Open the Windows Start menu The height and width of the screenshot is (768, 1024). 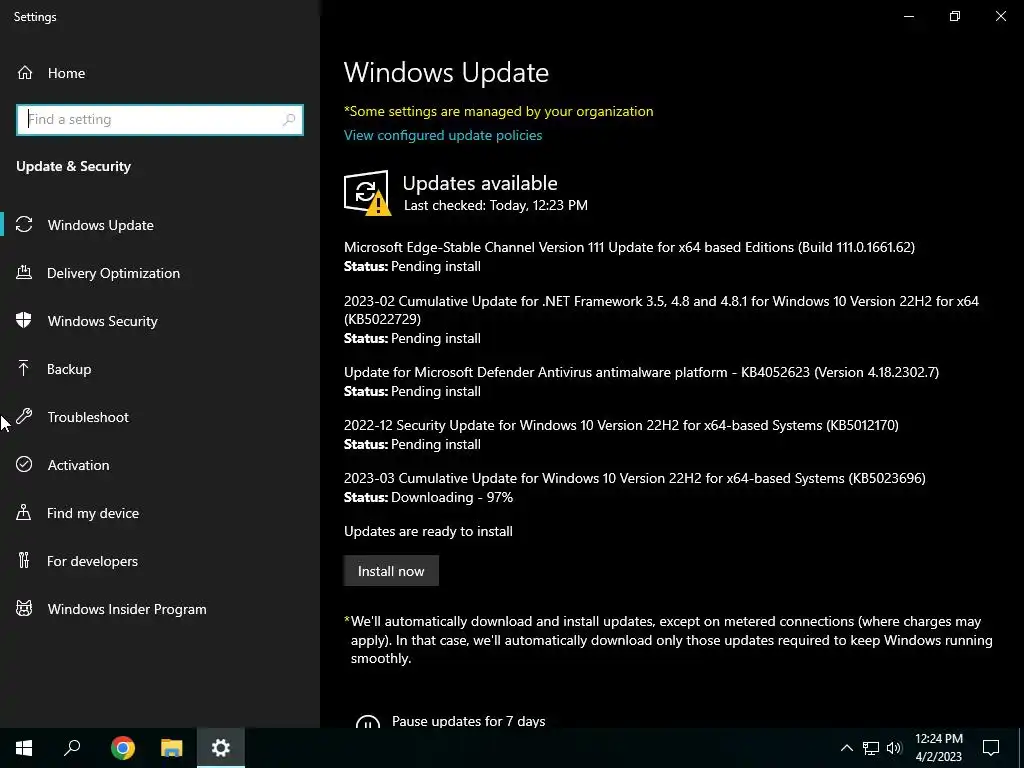(x=24, y=748)
